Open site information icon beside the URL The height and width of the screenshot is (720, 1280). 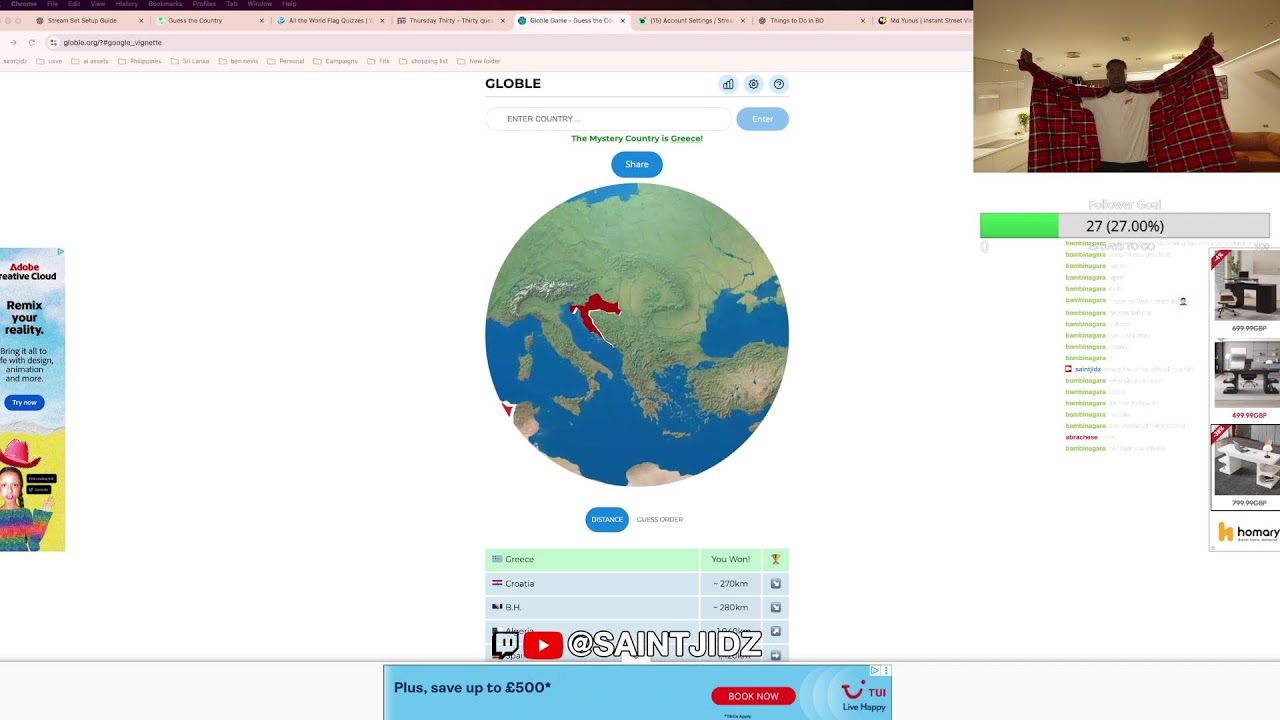(54, 42)
